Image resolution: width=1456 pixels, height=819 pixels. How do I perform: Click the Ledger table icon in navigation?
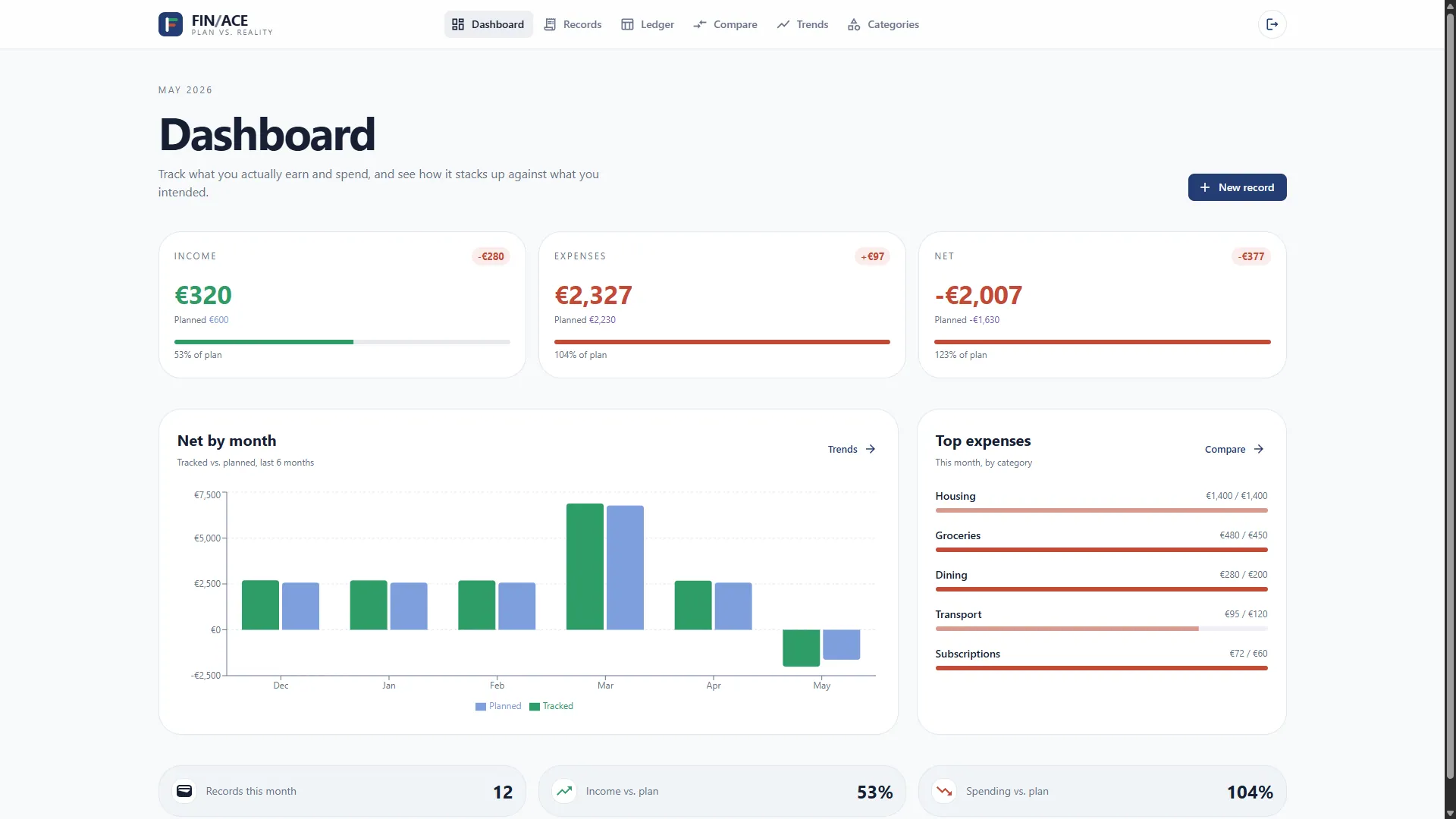(x=627, y=24)
